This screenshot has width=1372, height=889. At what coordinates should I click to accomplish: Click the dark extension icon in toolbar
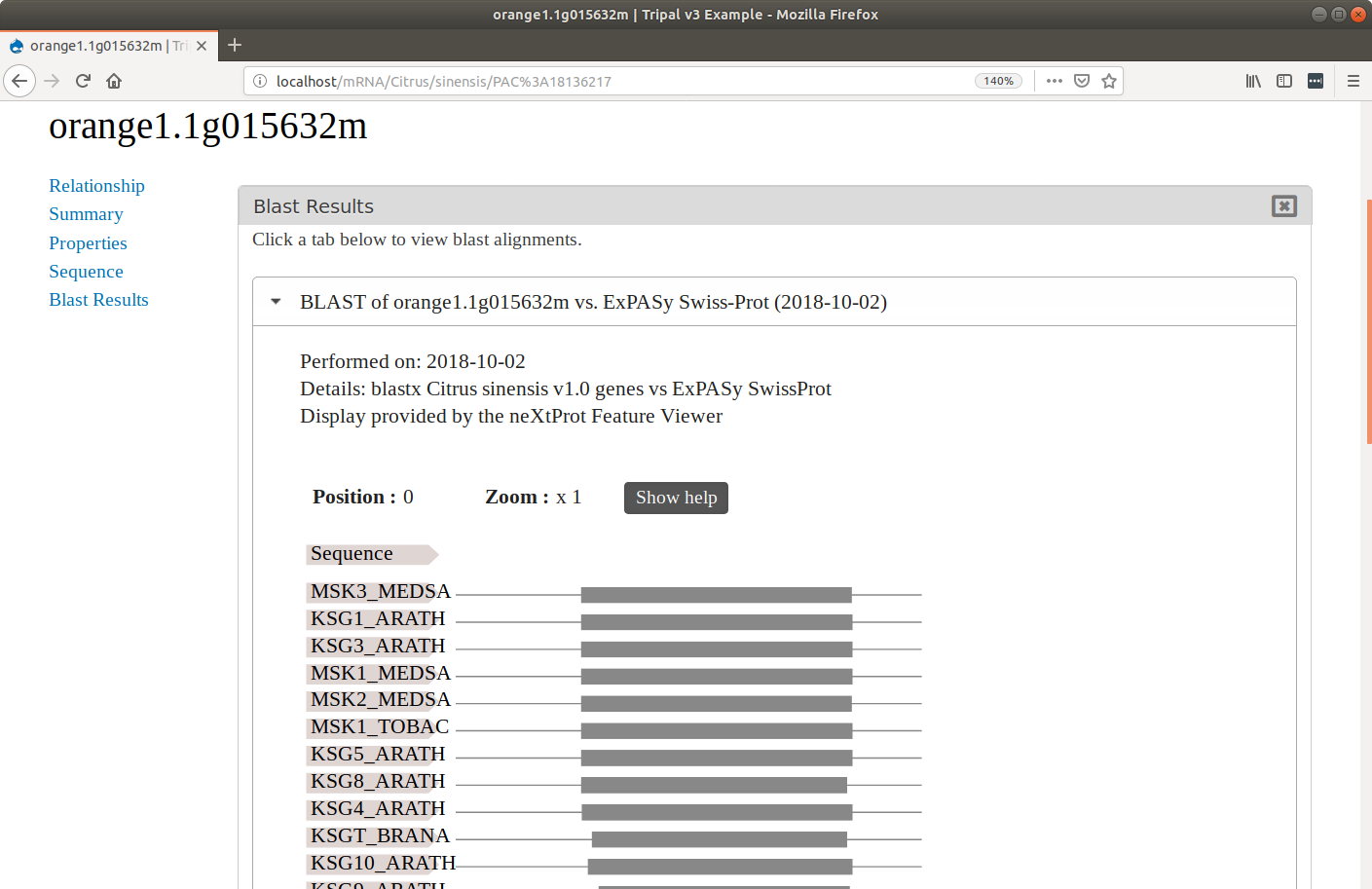(x=1316, y=81)
